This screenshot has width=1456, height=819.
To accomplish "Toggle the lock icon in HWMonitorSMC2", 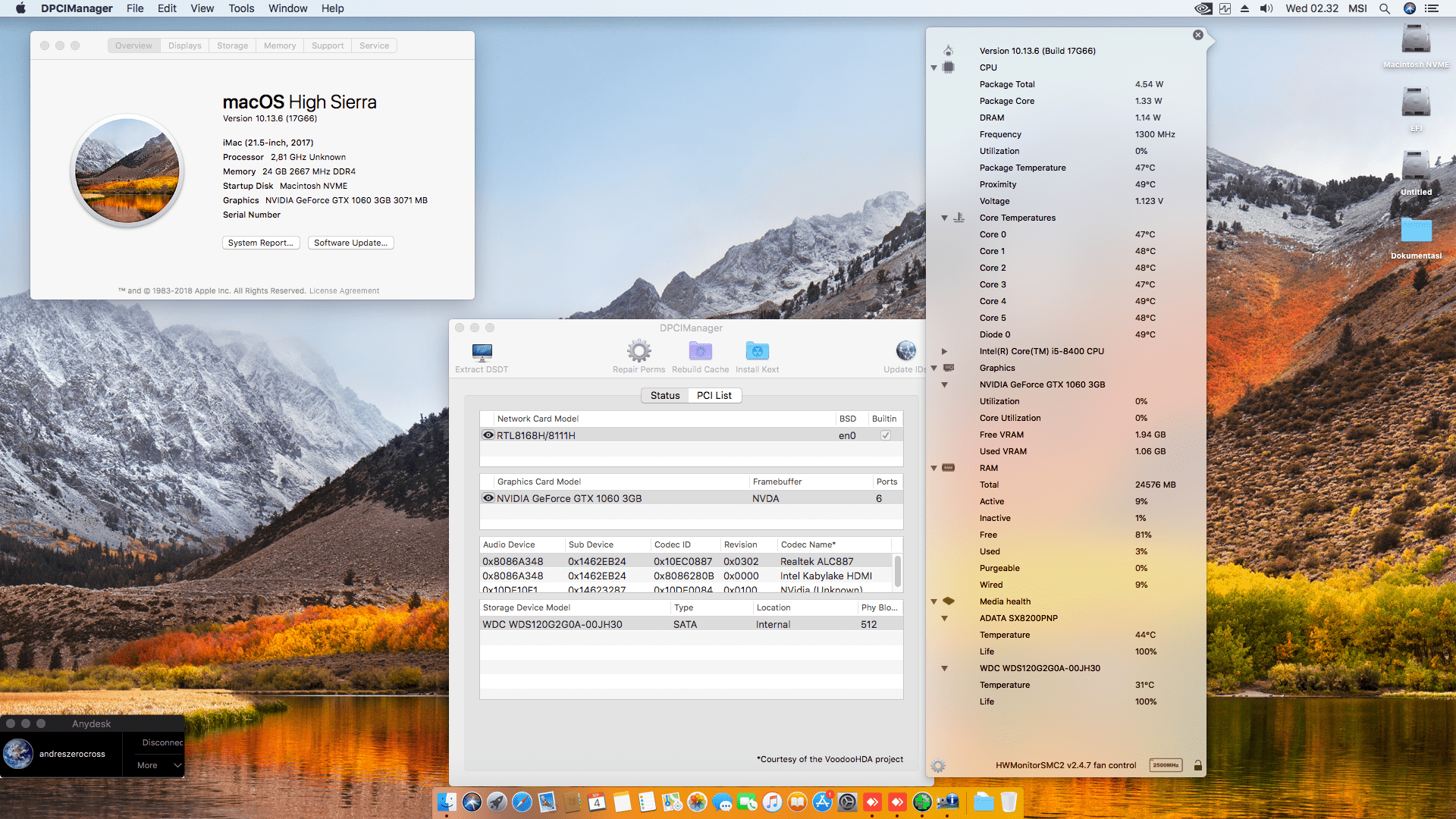I will tap(1198, 765).
